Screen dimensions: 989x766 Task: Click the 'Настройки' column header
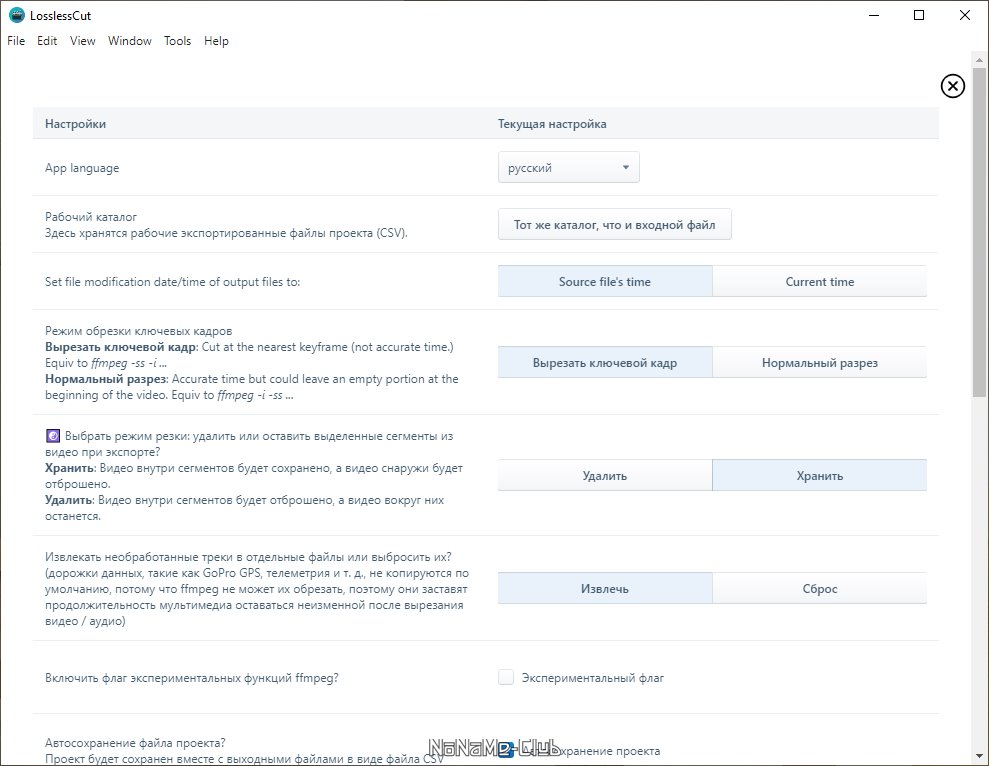pyautogui.click(x=75, y=124)
